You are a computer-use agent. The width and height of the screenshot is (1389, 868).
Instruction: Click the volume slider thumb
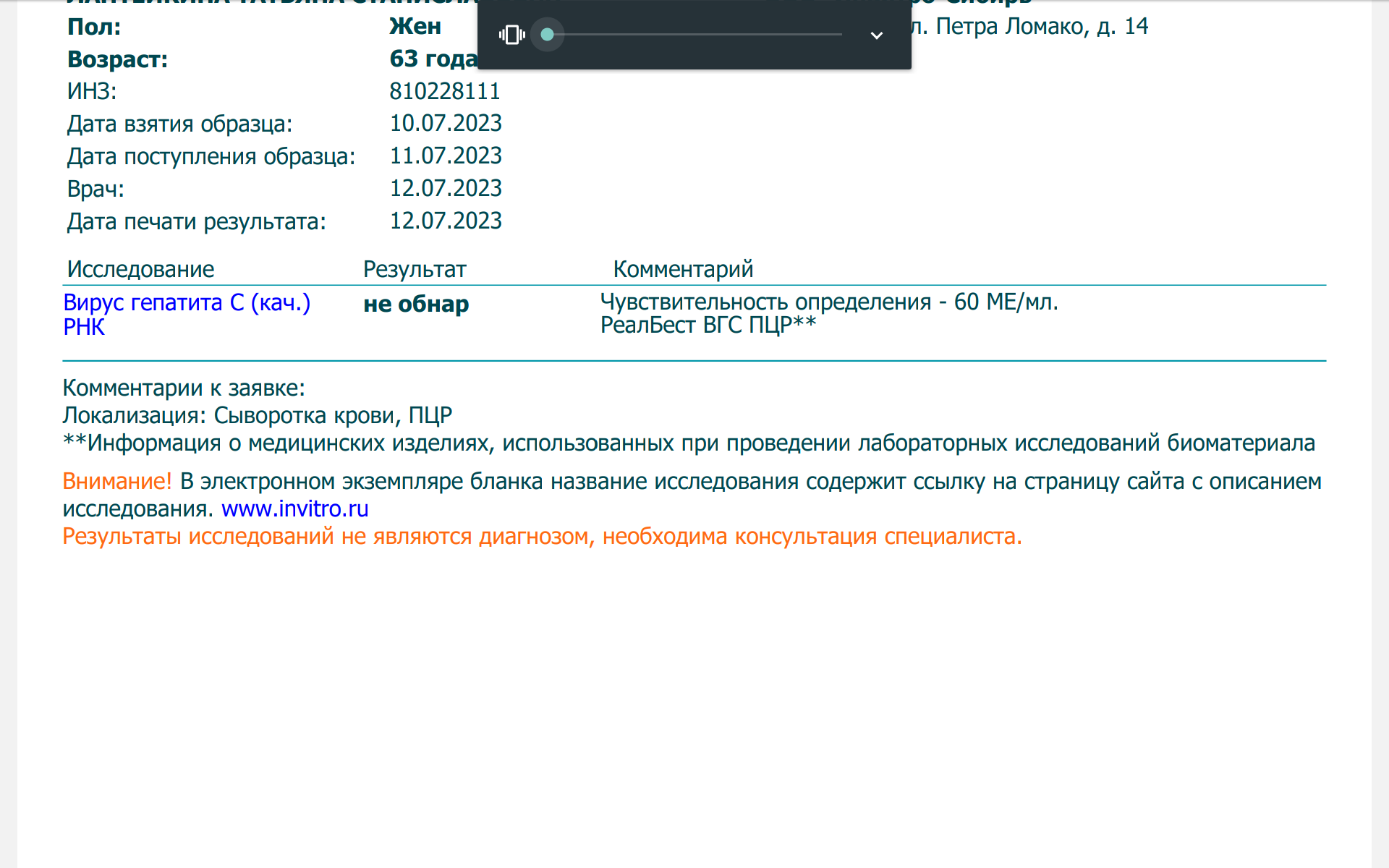tap(548, 35)
